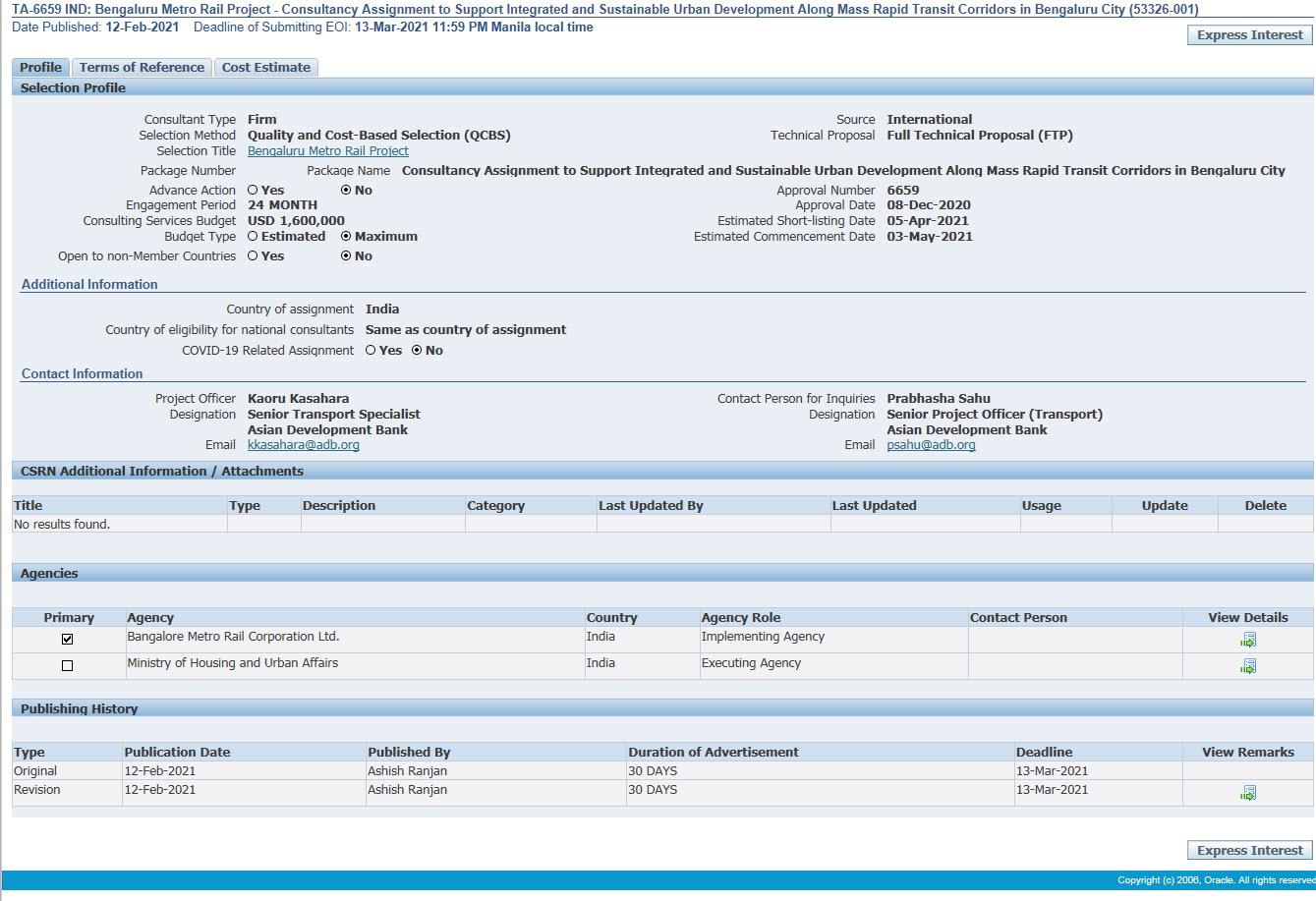1316x901 pixels.
Task: Select No for Open to non-Member Countries
Action: 346,255
